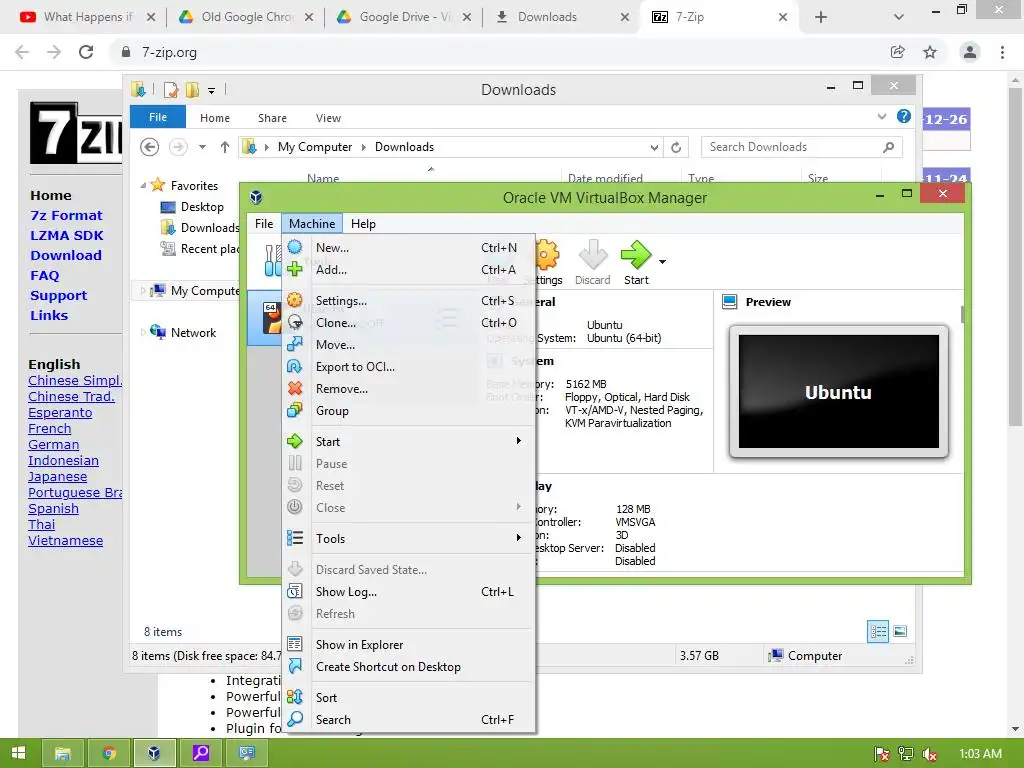Image resolution: width=1024 pixels, height=768 pixels.
Task: Click the Group machines icon
Action: tap(295, 410)
